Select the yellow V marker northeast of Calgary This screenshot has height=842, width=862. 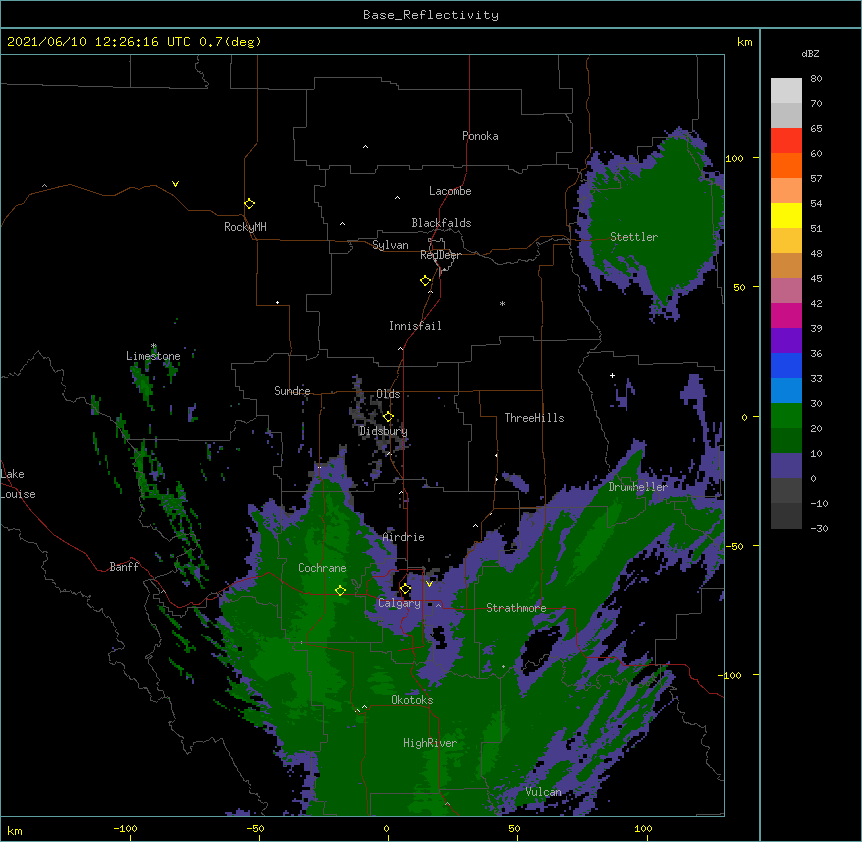point(429,584)
